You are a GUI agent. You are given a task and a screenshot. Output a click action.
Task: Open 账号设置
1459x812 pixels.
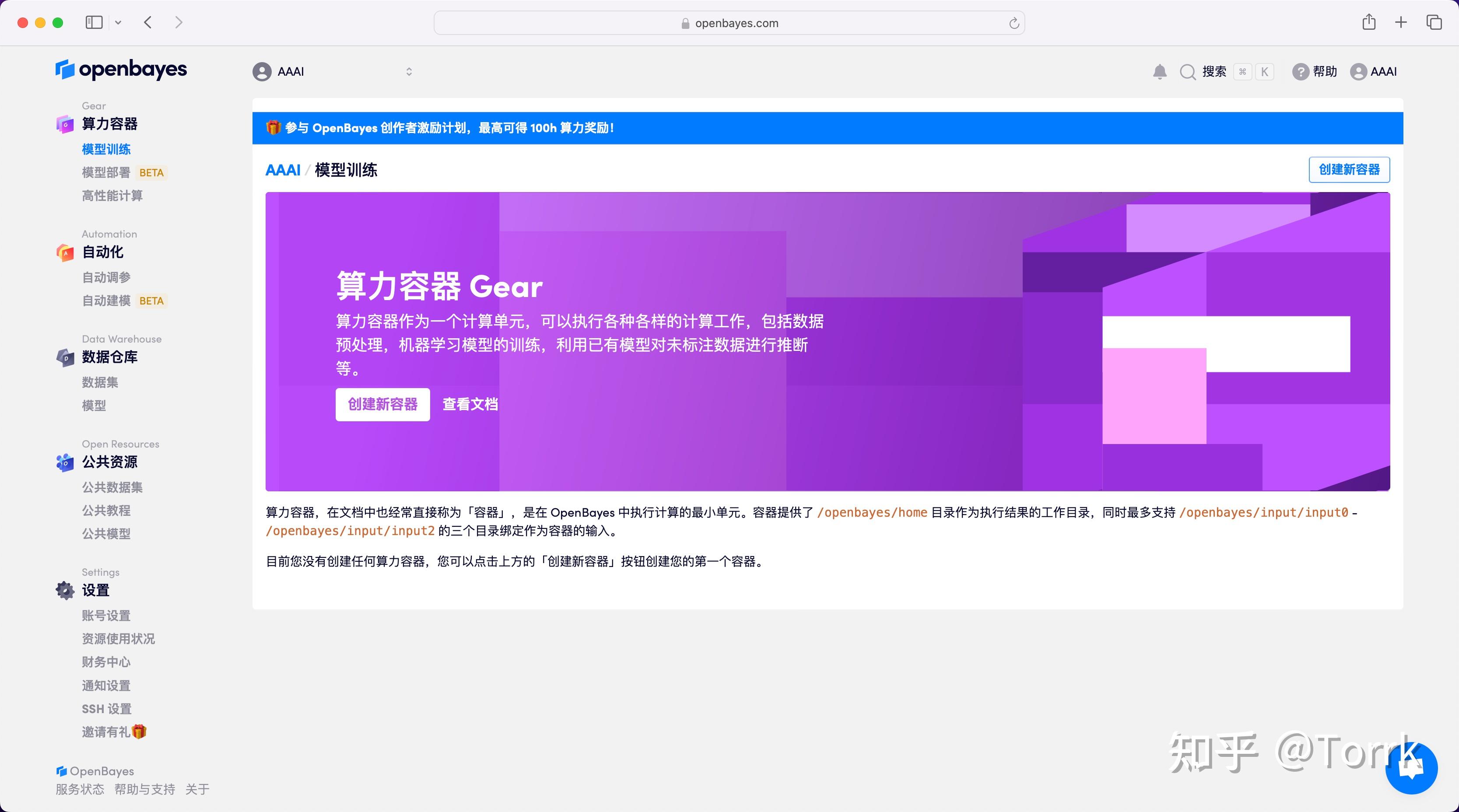click(106, 616)
